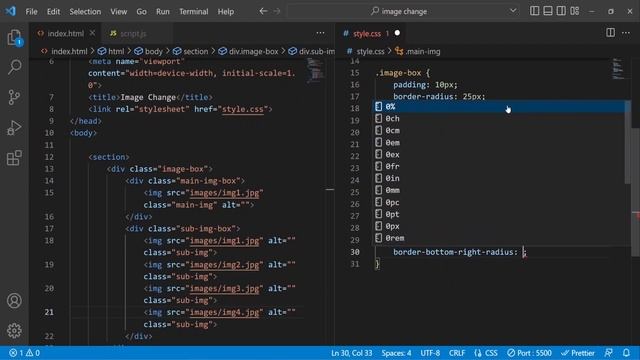Close the index.html tab

pyautogui.click(x=92, y=33)
